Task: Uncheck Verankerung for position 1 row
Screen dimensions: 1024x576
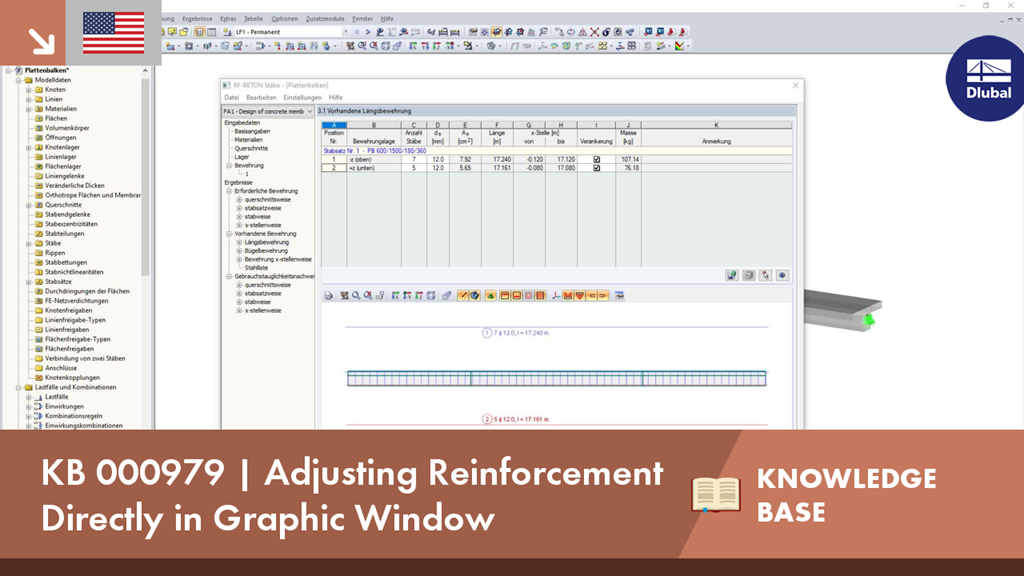Action: 596,159
